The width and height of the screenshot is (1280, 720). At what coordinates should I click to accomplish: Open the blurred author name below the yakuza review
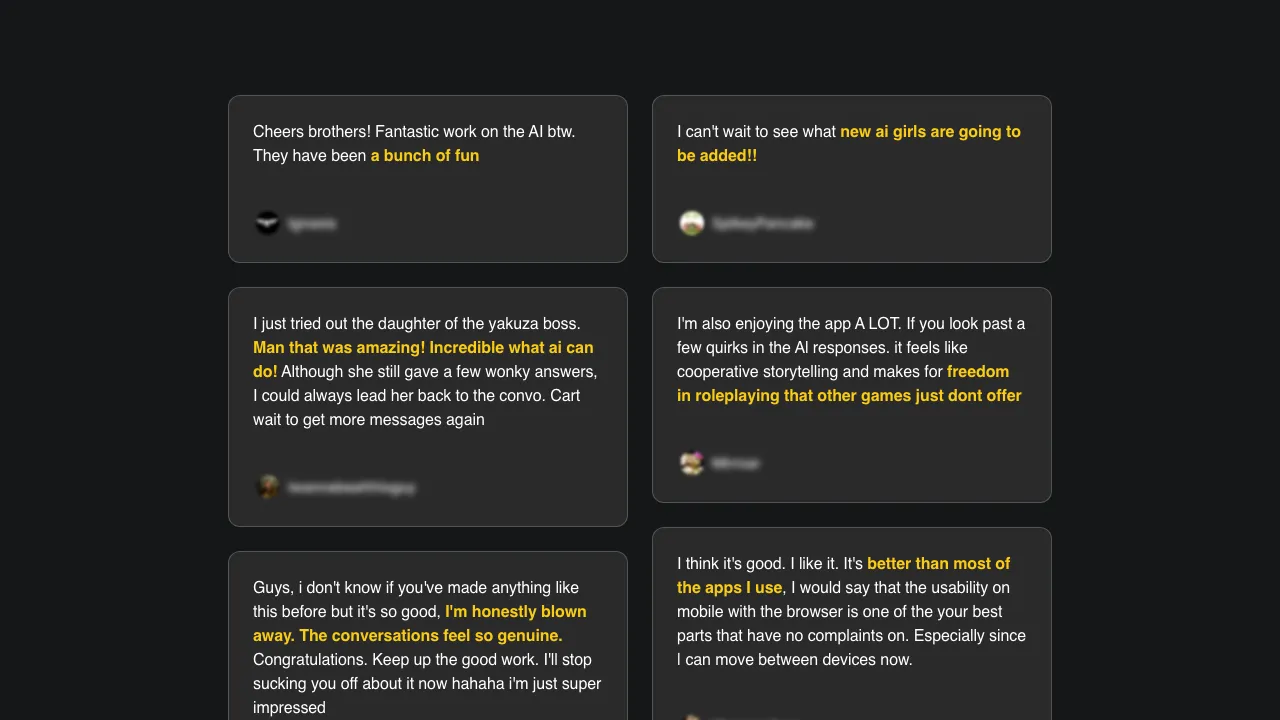351,488
